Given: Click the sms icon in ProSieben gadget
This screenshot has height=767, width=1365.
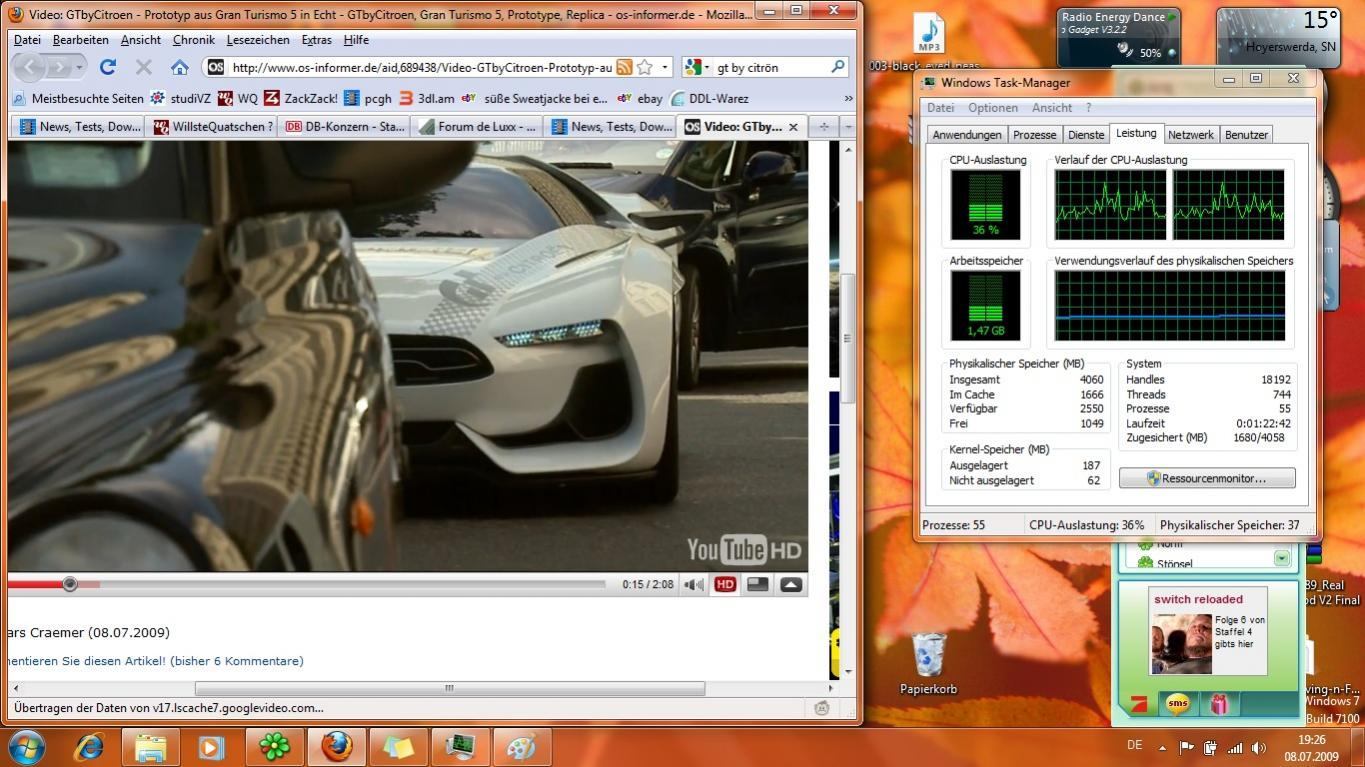Looking at the screenshot, I should coord(1178,704).
